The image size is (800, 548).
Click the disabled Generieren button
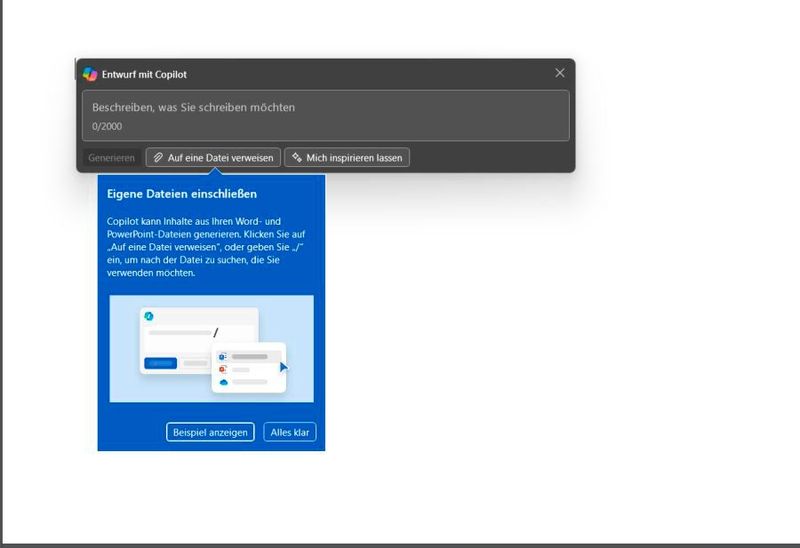(x=111, y=158)
